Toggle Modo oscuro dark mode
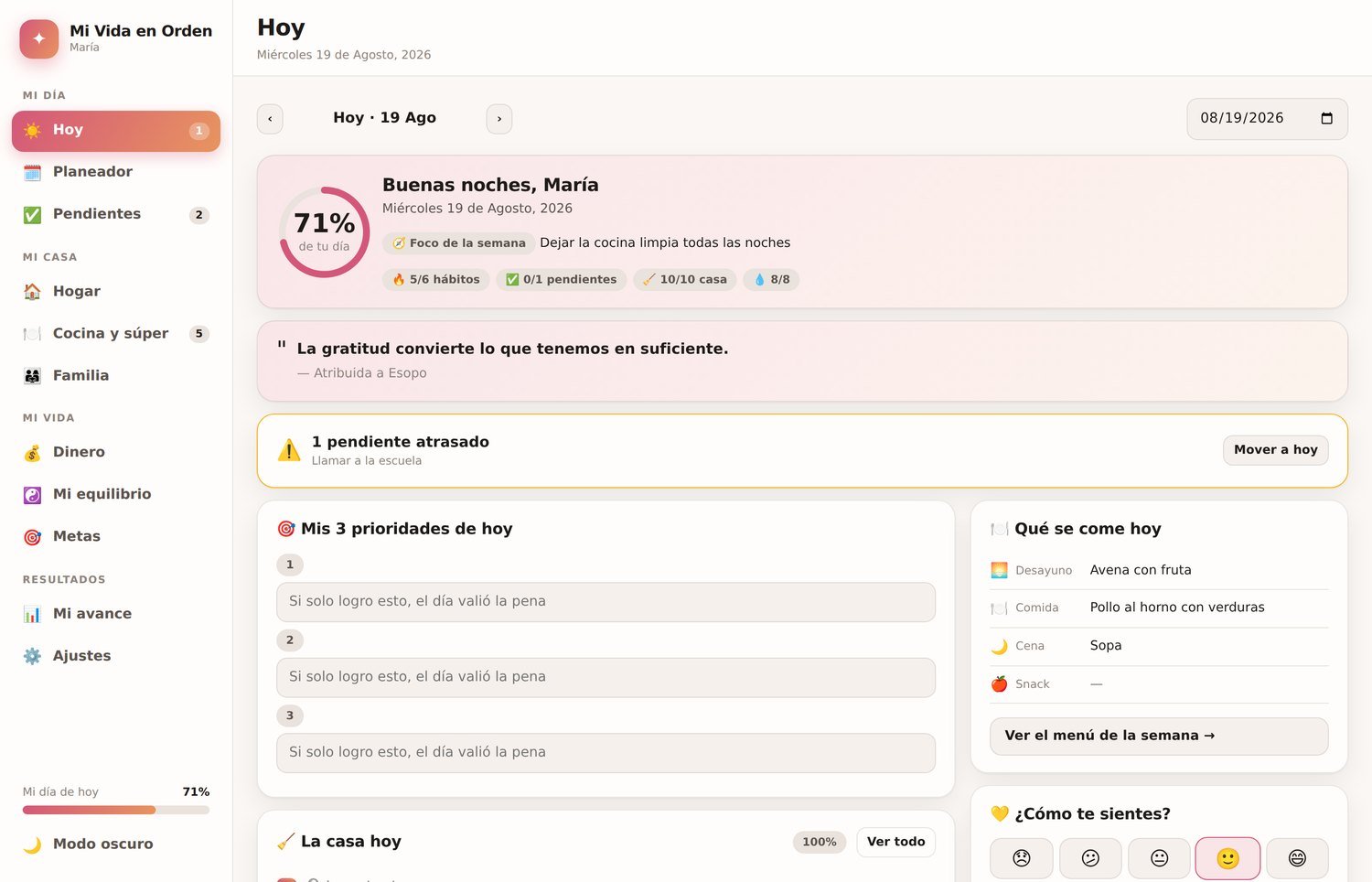1372x882 pixels. pos(116,844)
